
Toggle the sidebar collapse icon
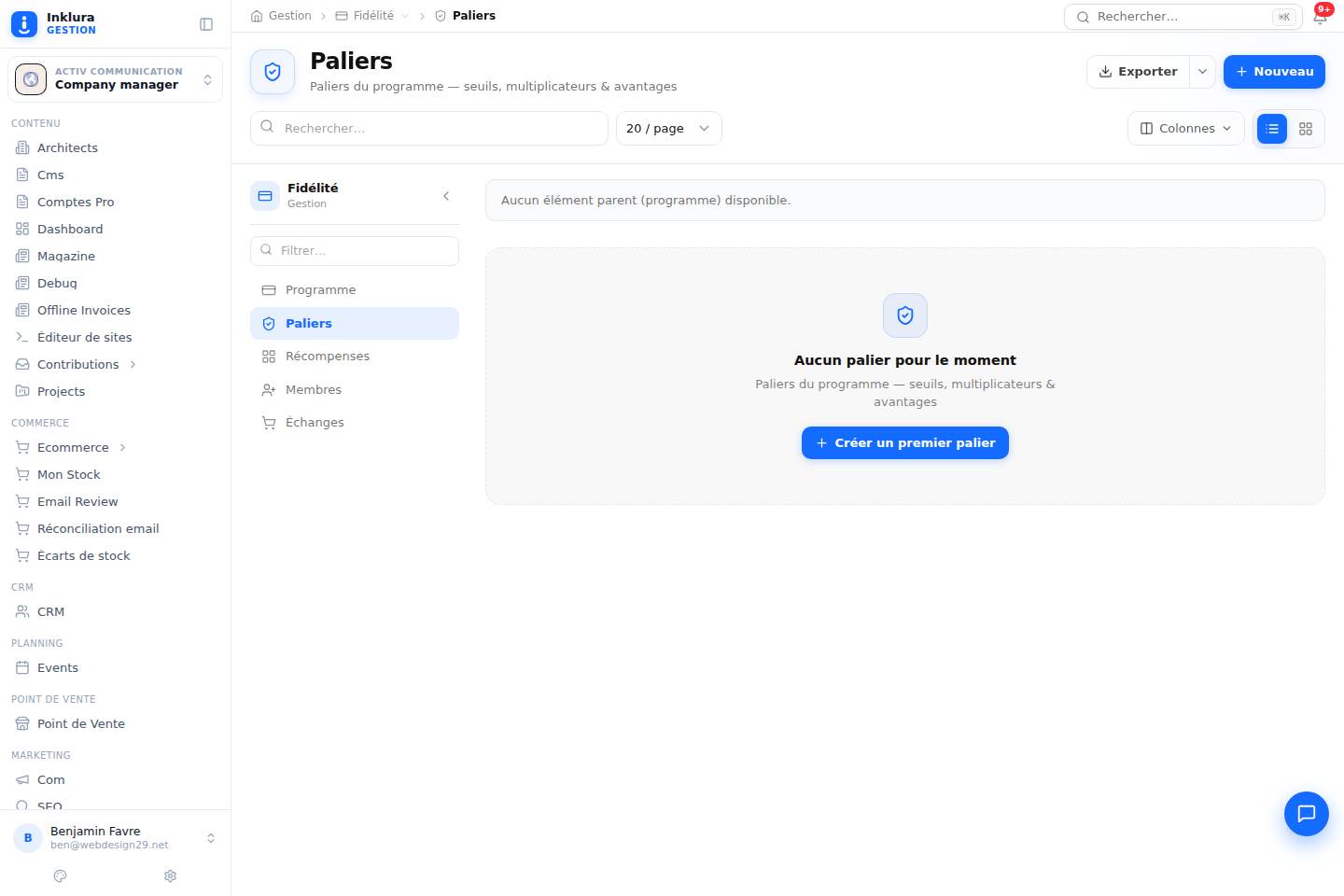point(206,24)
